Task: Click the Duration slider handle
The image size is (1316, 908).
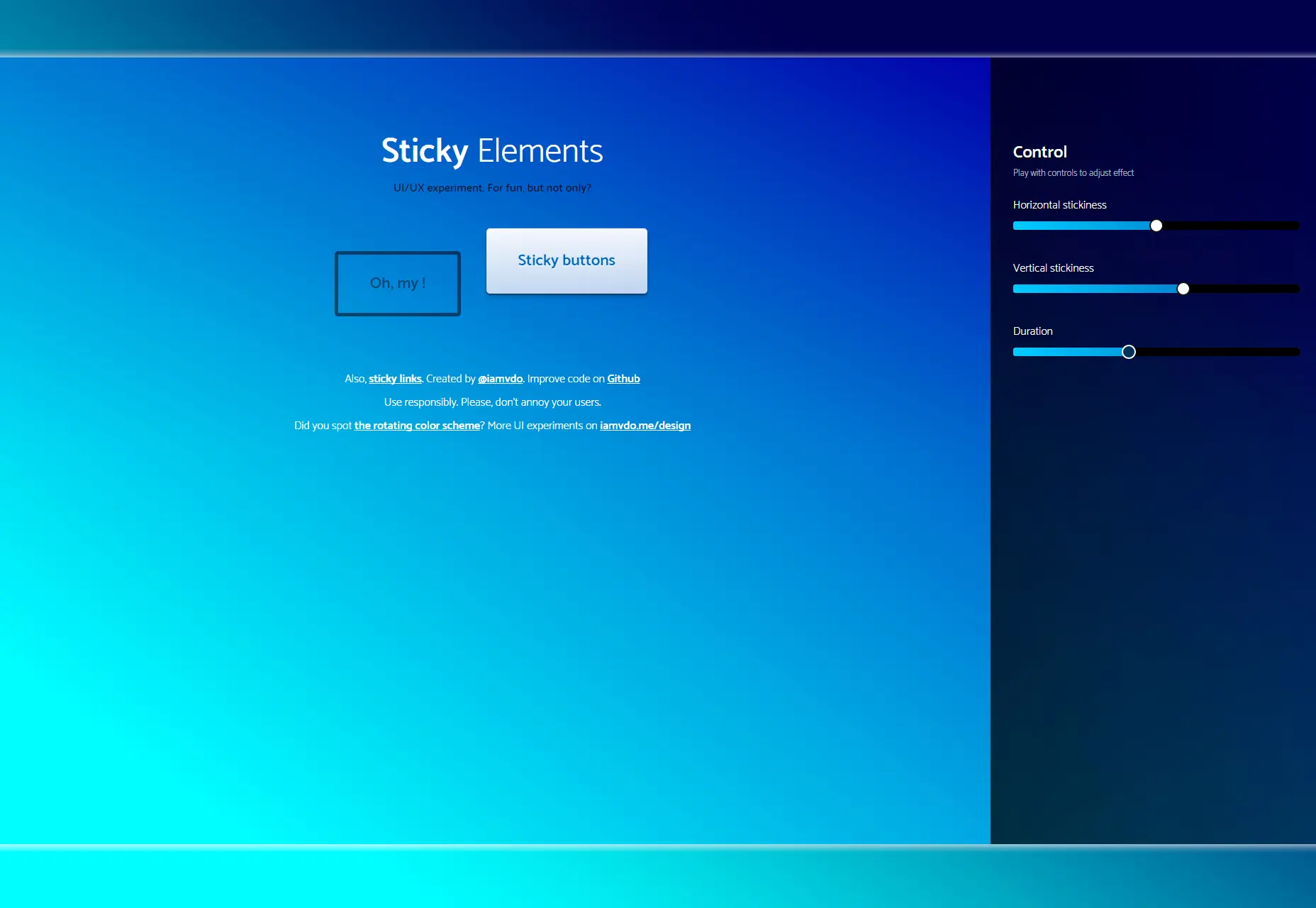Action: [1129, 351]
